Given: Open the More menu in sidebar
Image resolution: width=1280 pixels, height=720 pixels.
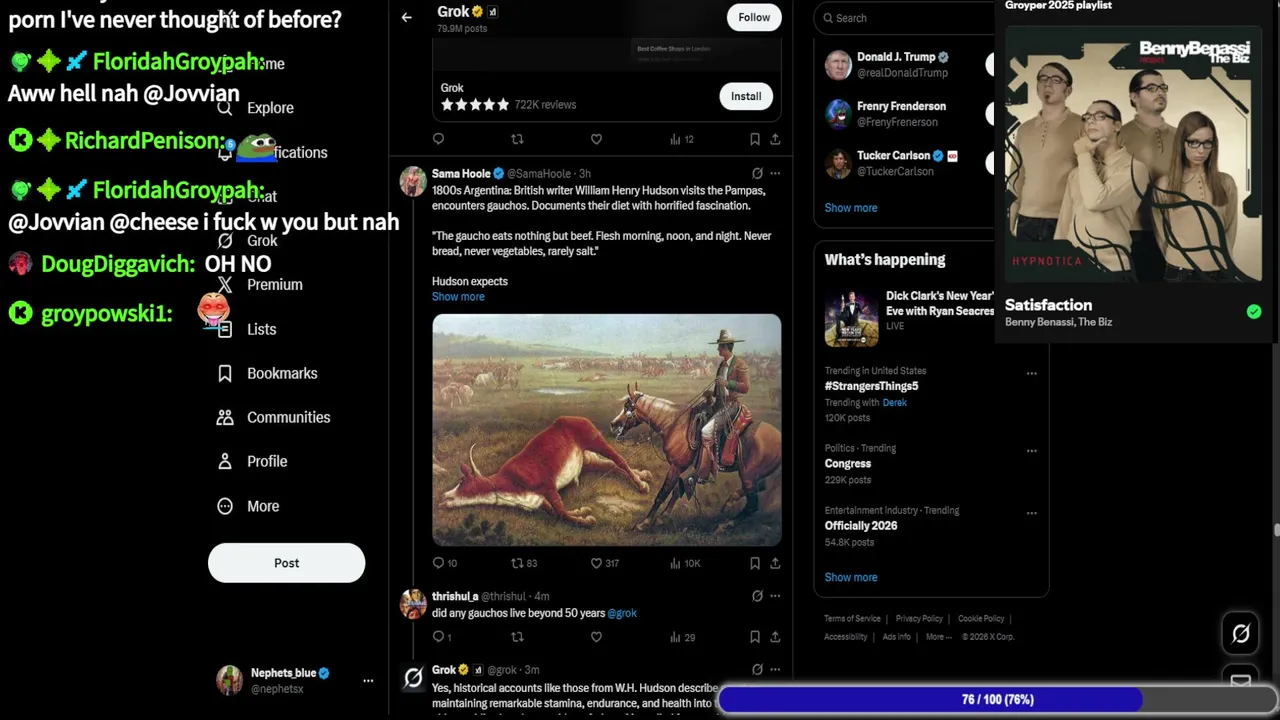Looking at the screenshot, I should pyautogui.click(x=262, y=506).
